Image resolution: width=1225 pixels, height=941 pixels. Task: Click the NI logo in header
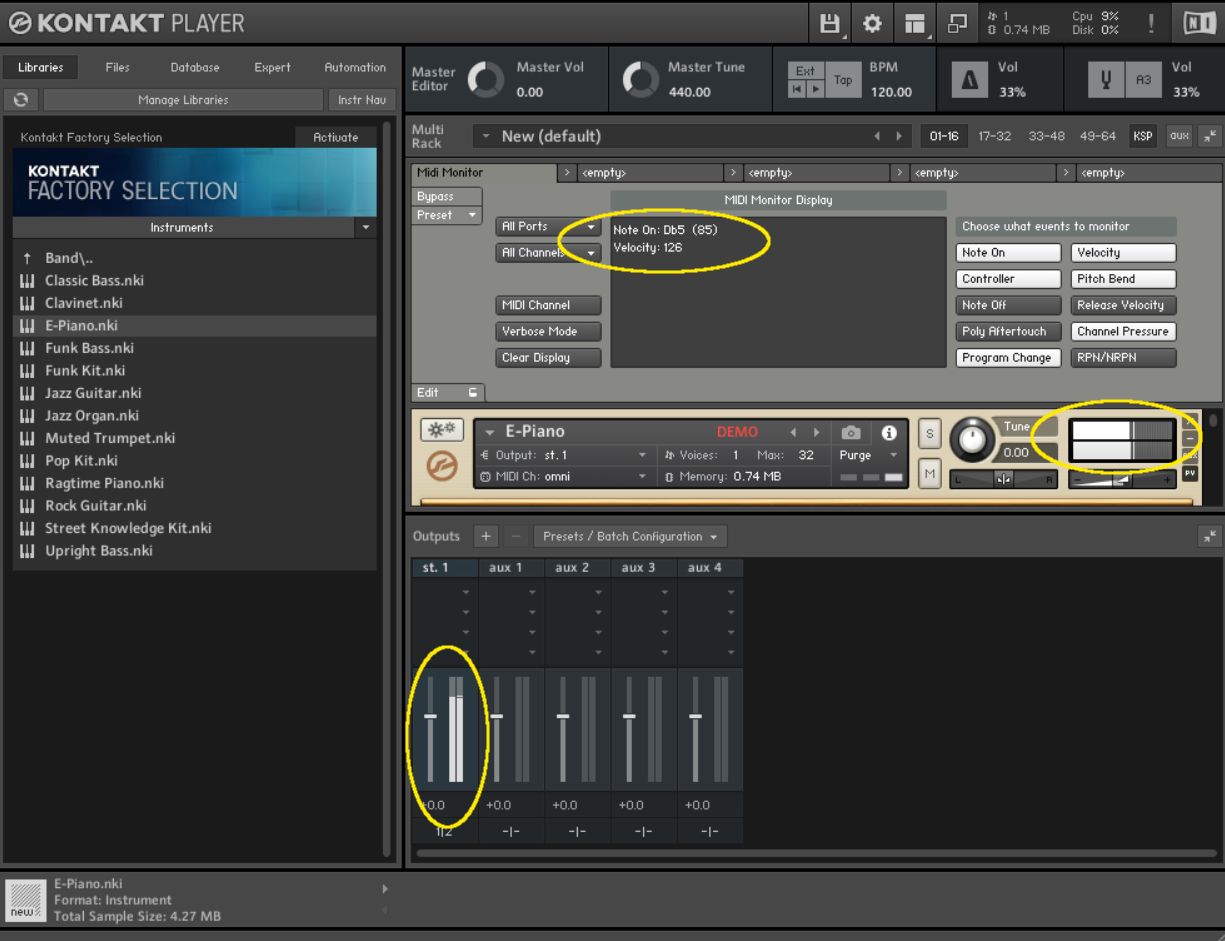click(1198, 22)
